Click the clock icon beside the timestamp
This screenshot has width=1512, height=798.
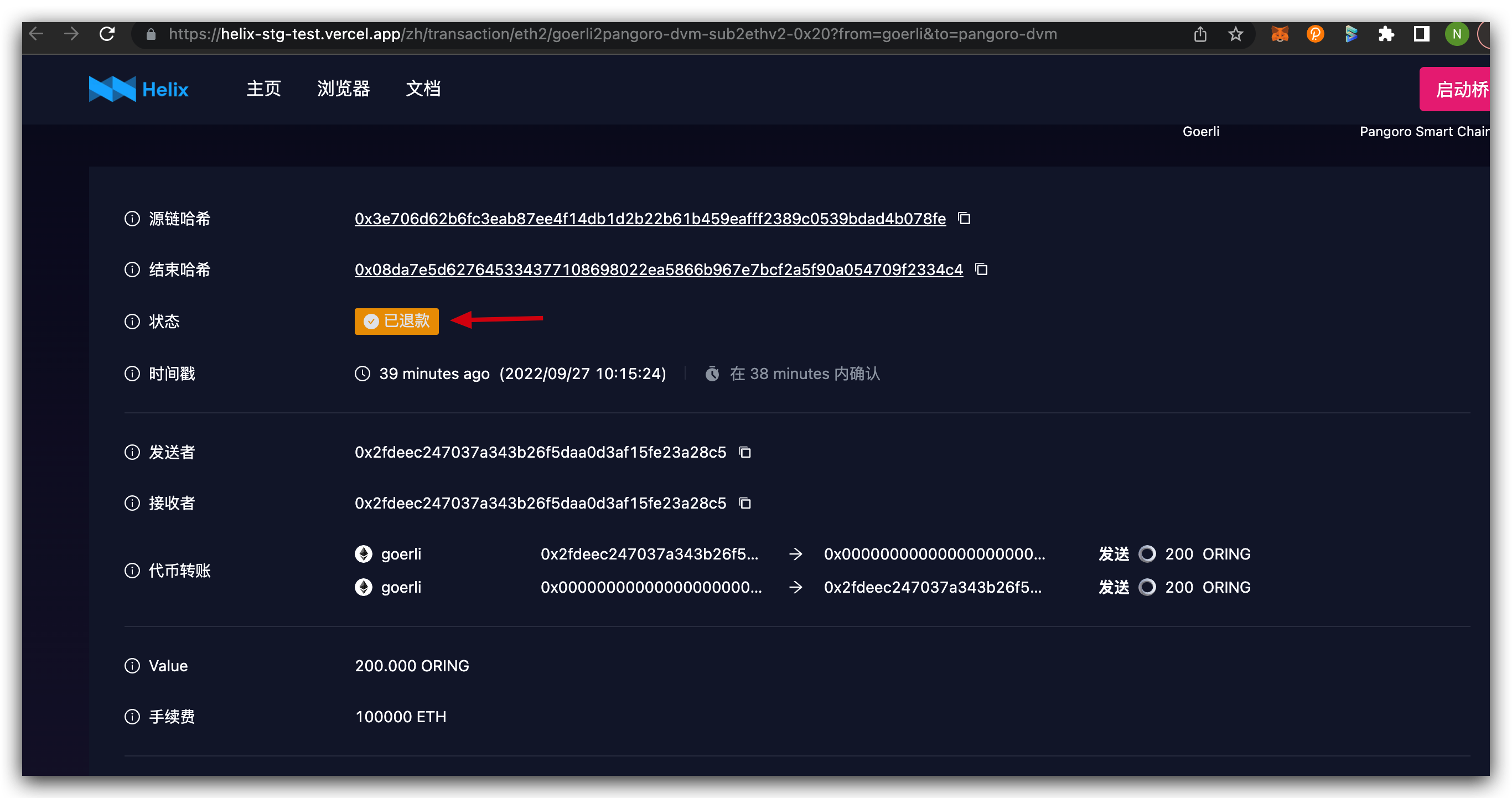tap(361, 373)
